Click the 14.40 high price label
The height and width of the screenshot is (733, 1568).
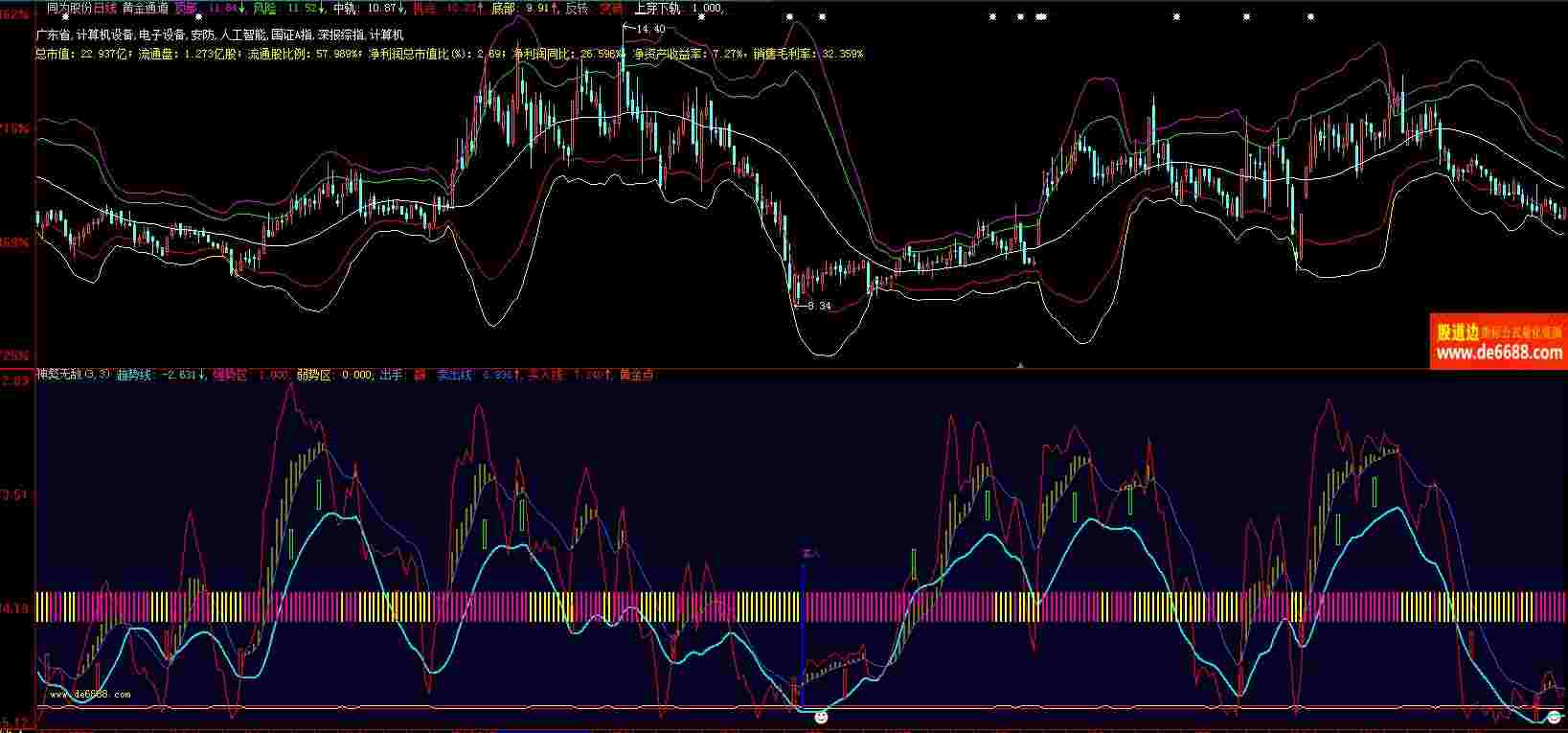649,30
